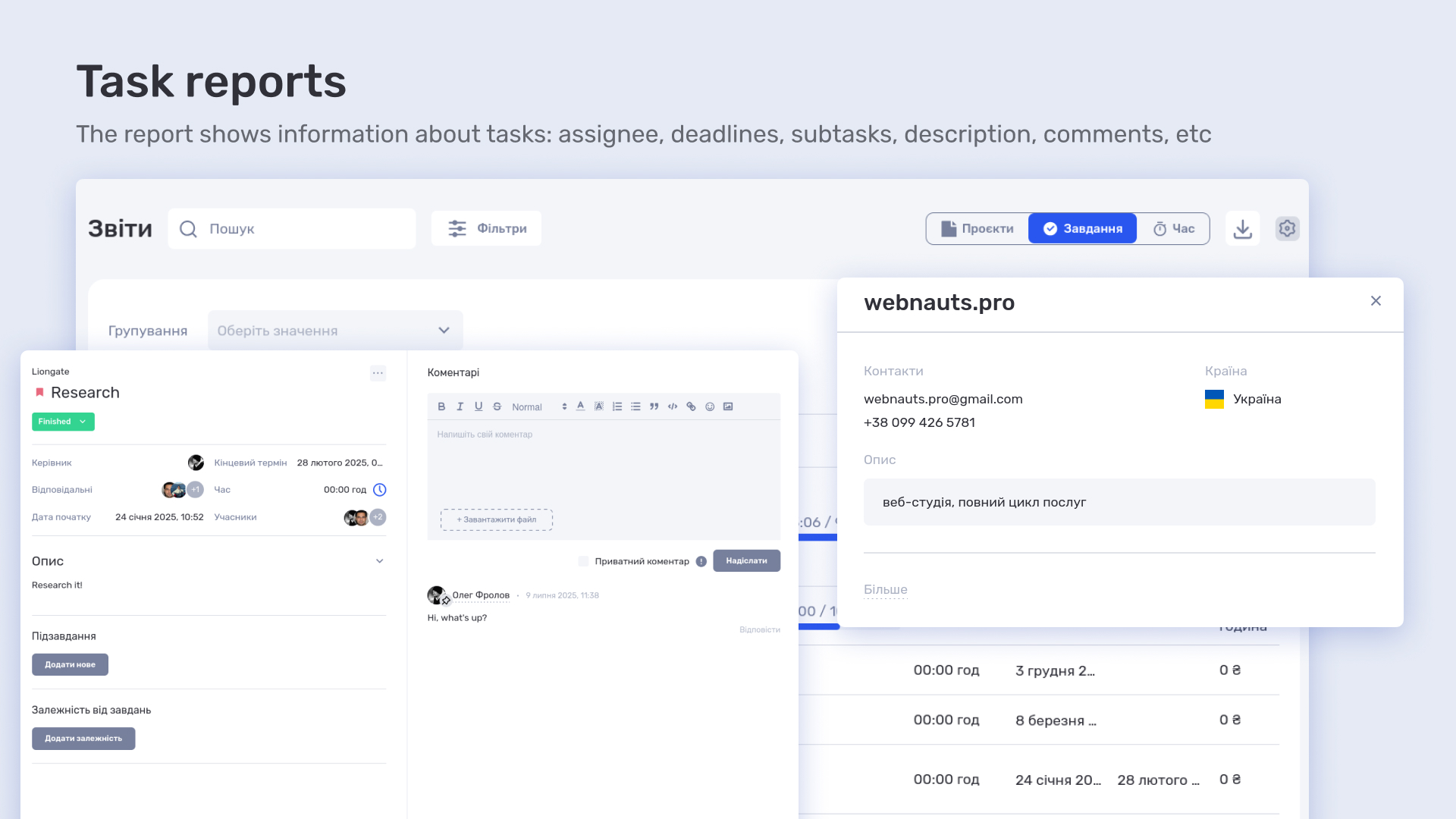Apply italic formatting in comment toolbar
This screenshot has height=819, width=1456.
point(460,406)
